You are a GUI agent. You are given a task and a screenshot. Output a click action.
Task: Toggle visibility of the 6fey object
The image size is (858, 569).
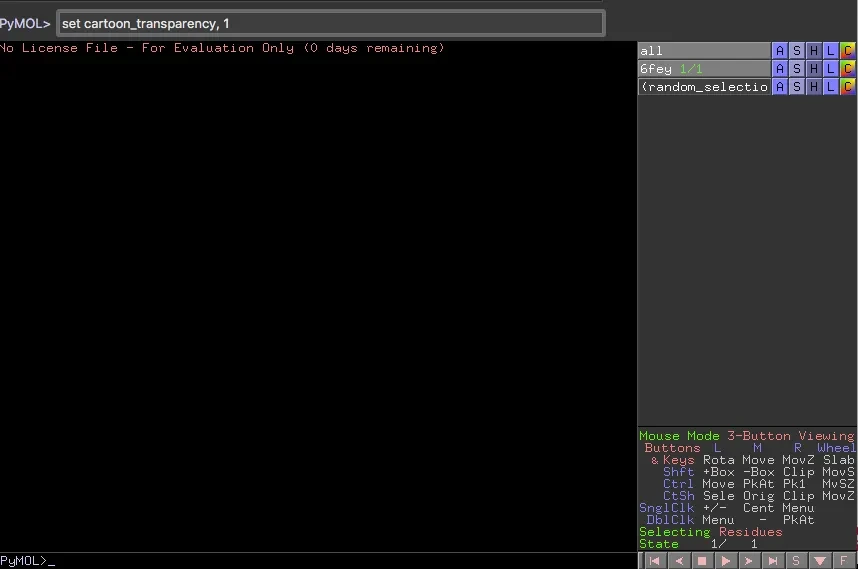[x=704, y=69]
